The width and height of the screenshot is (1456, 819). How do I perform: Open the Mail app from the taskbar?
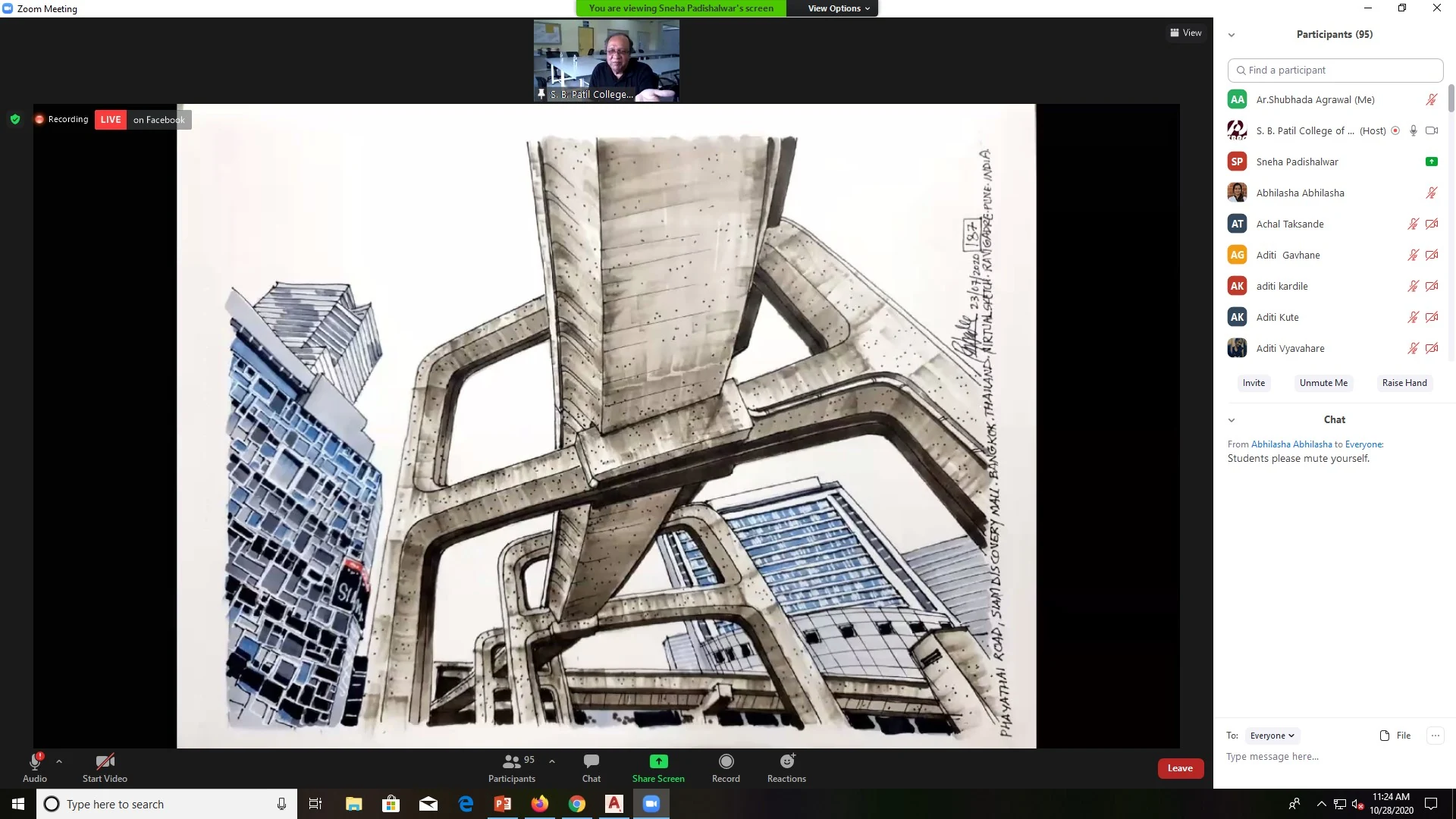[x=428, y=804]
